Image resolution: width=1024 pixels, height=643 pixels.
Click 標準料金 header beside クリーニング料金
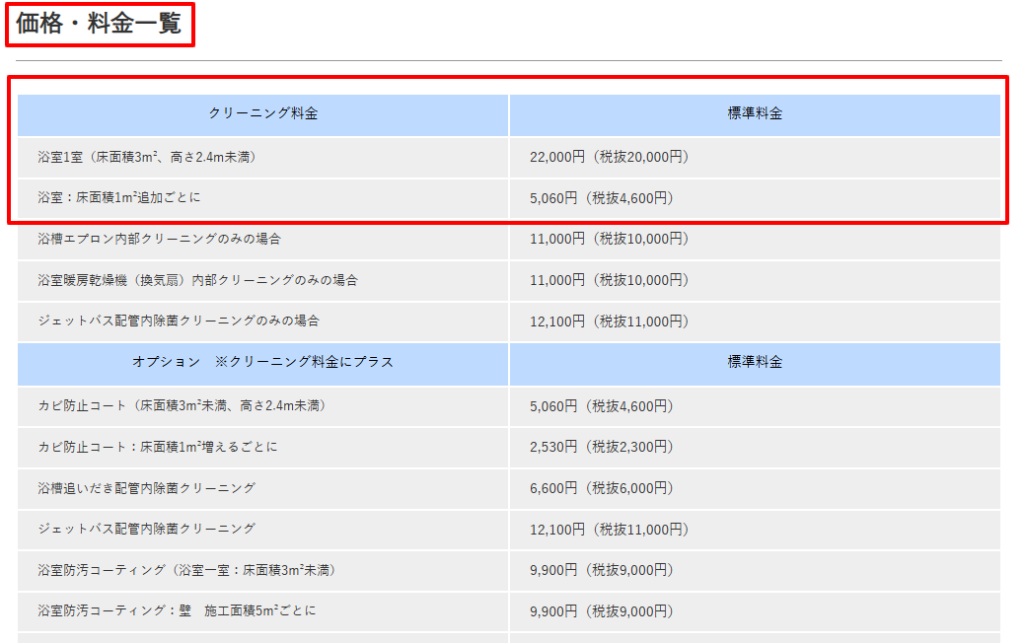point(755,114)
